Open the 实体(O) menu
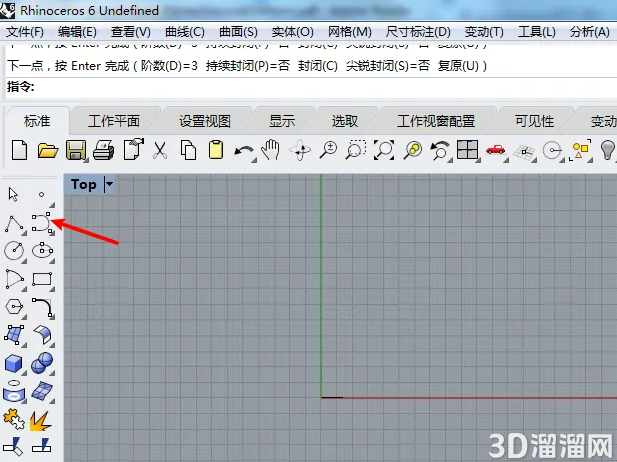 click(292, 31)
